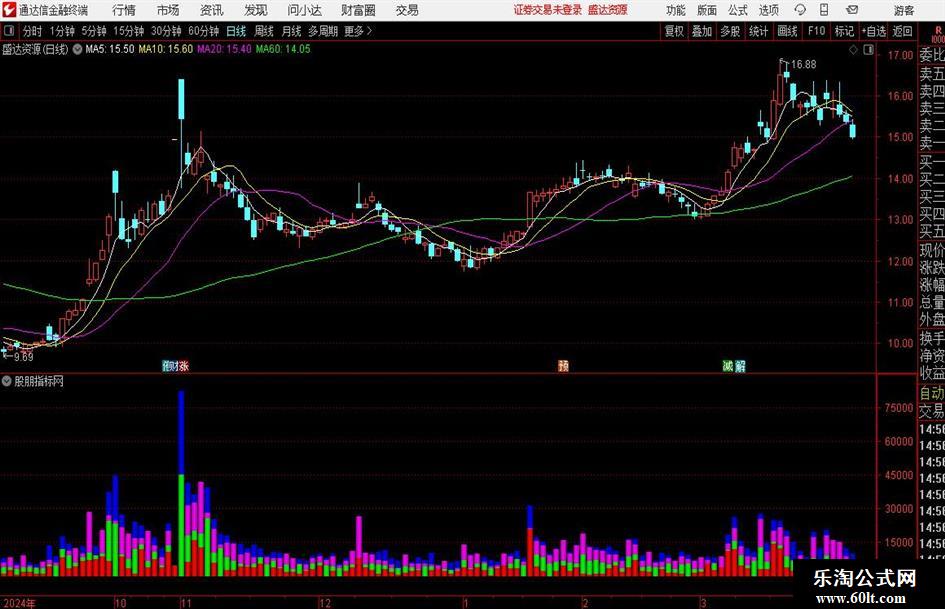945x609 pixels.
Task: Click the 标记 mark button
Action: 844,31
